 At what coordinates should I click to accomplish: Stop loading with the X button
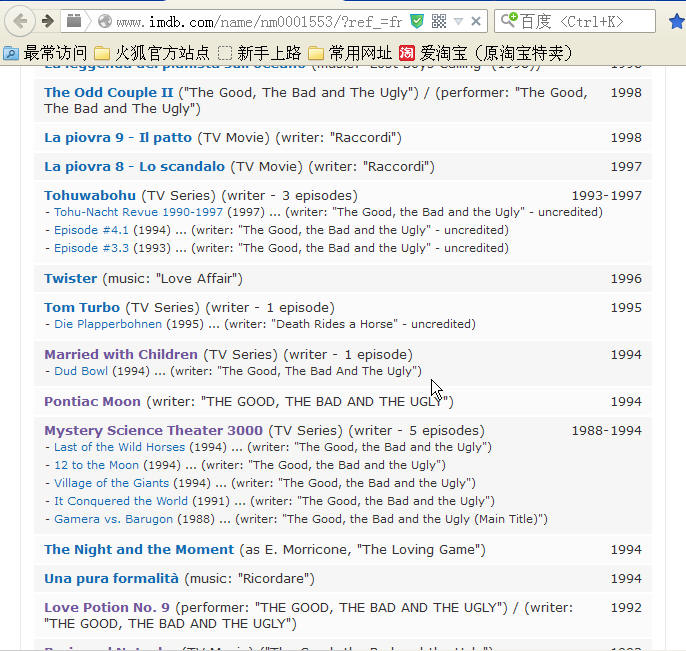pyautogui.click(x=476, y=21)
